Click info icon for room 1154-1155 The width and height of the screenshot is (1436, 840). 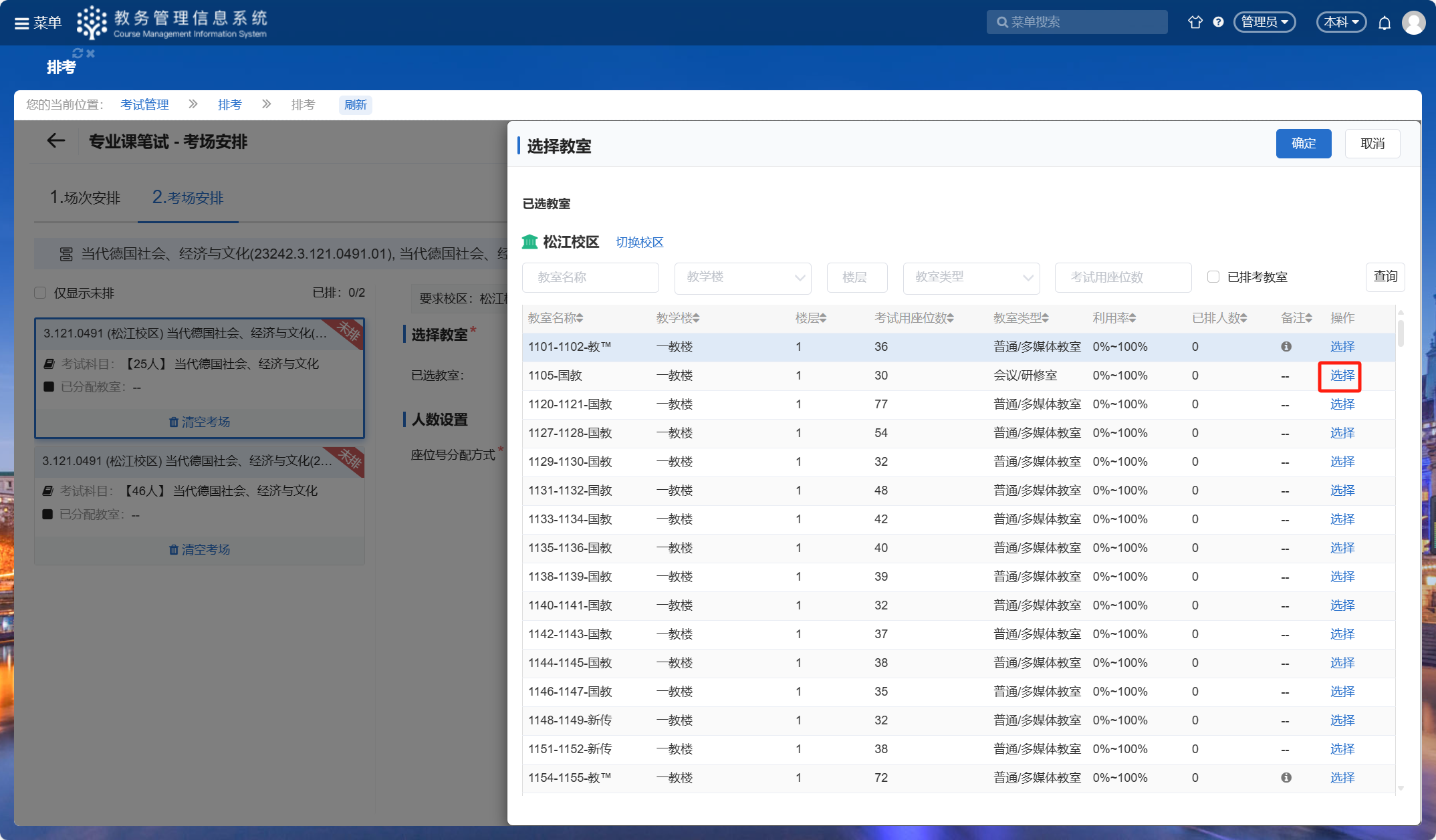click(x=1286, y=778)
